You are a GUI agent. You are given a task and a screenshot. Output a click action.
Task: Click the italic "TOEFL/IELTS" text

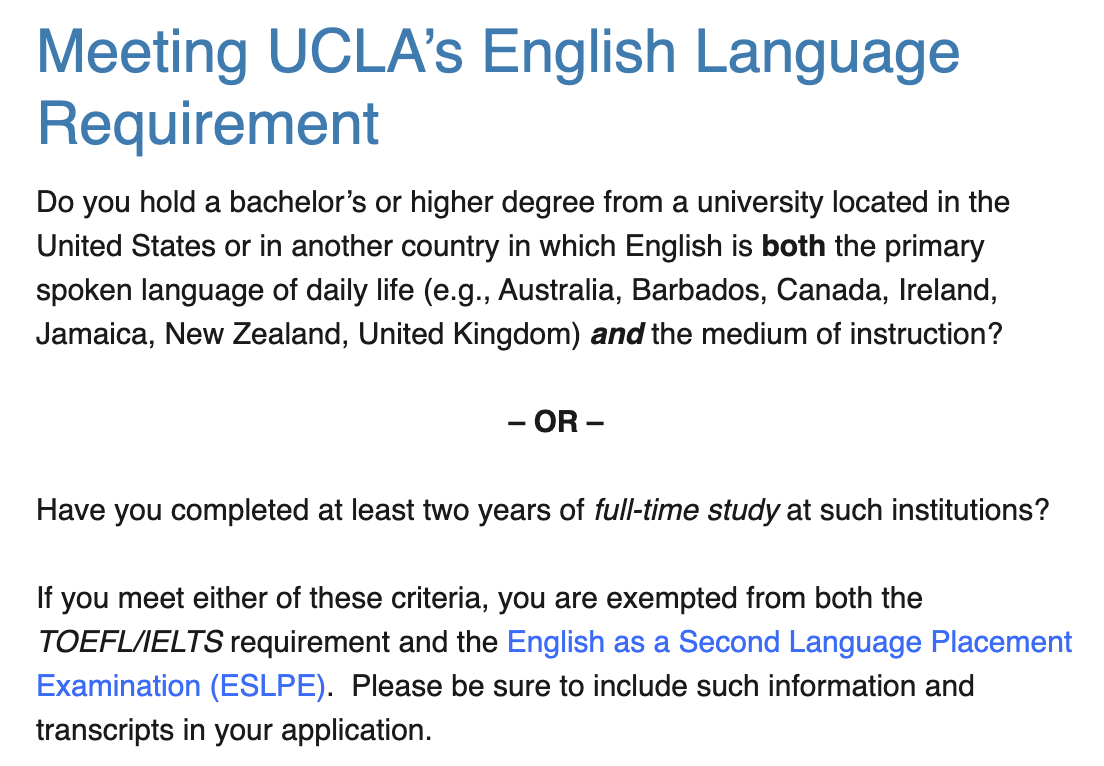129,642
